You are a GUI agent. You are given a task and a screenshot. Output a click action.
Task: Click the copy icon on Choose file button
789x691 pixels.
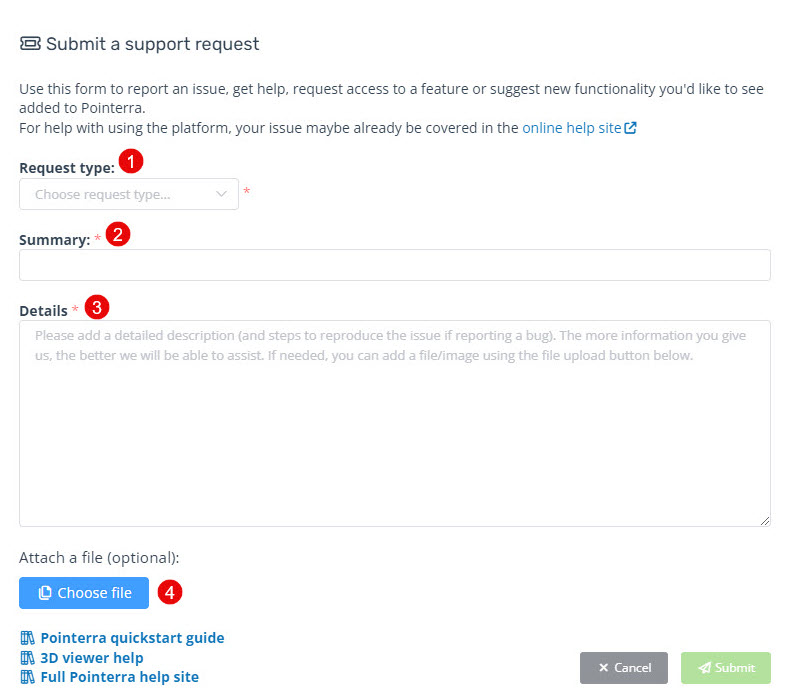point(45,593)
